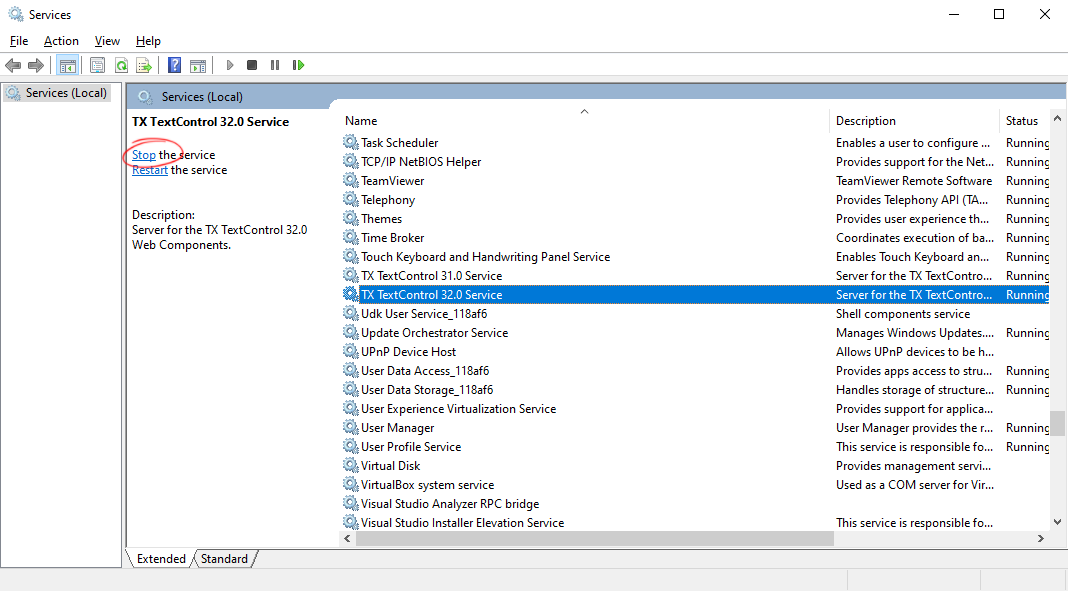Open the View menu
This screenshot has width=1068, height=591.
107,41
